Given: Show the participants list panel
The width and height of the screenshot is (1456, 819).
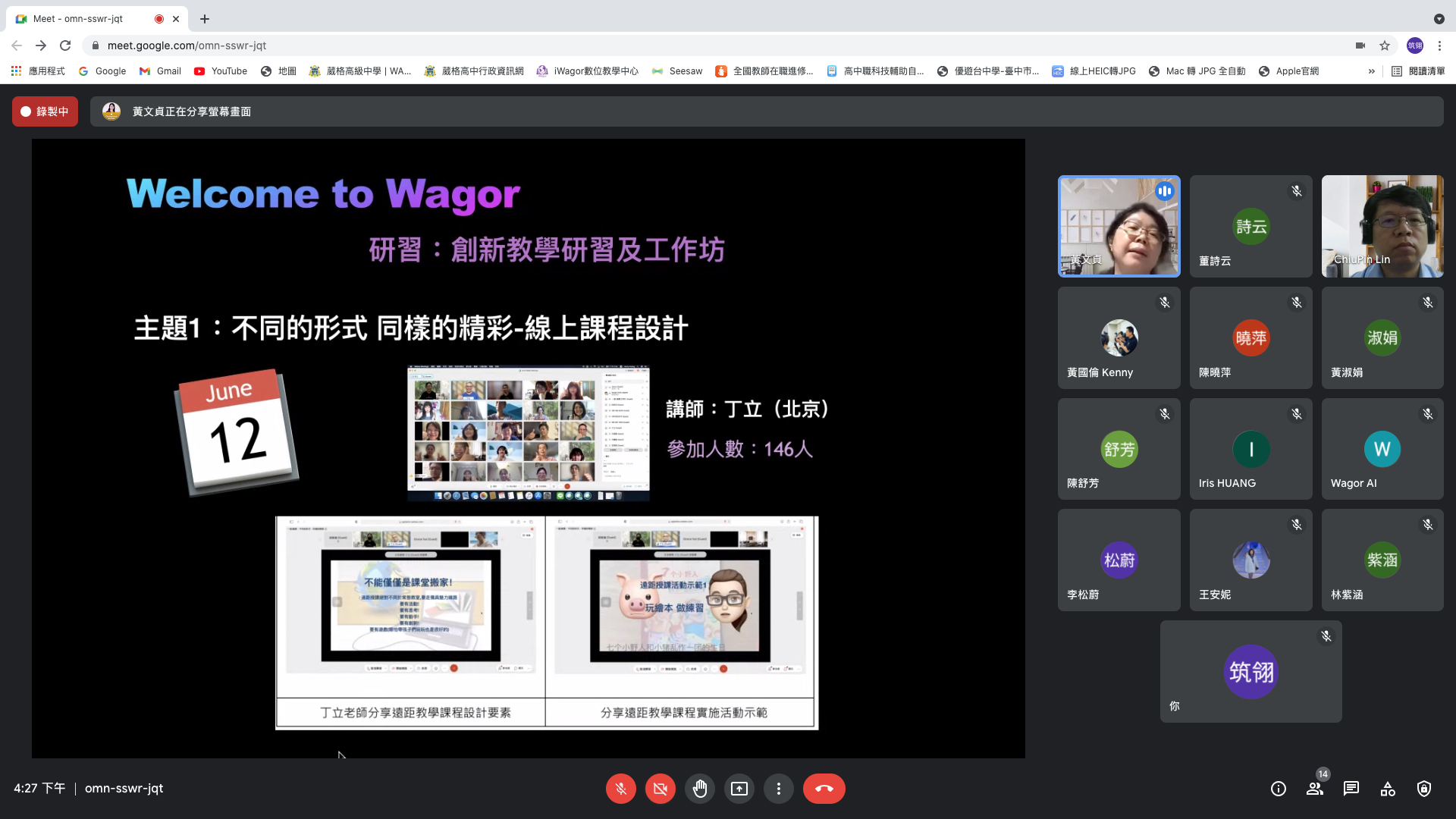Looking at the screenshot, I should 1315,789.
